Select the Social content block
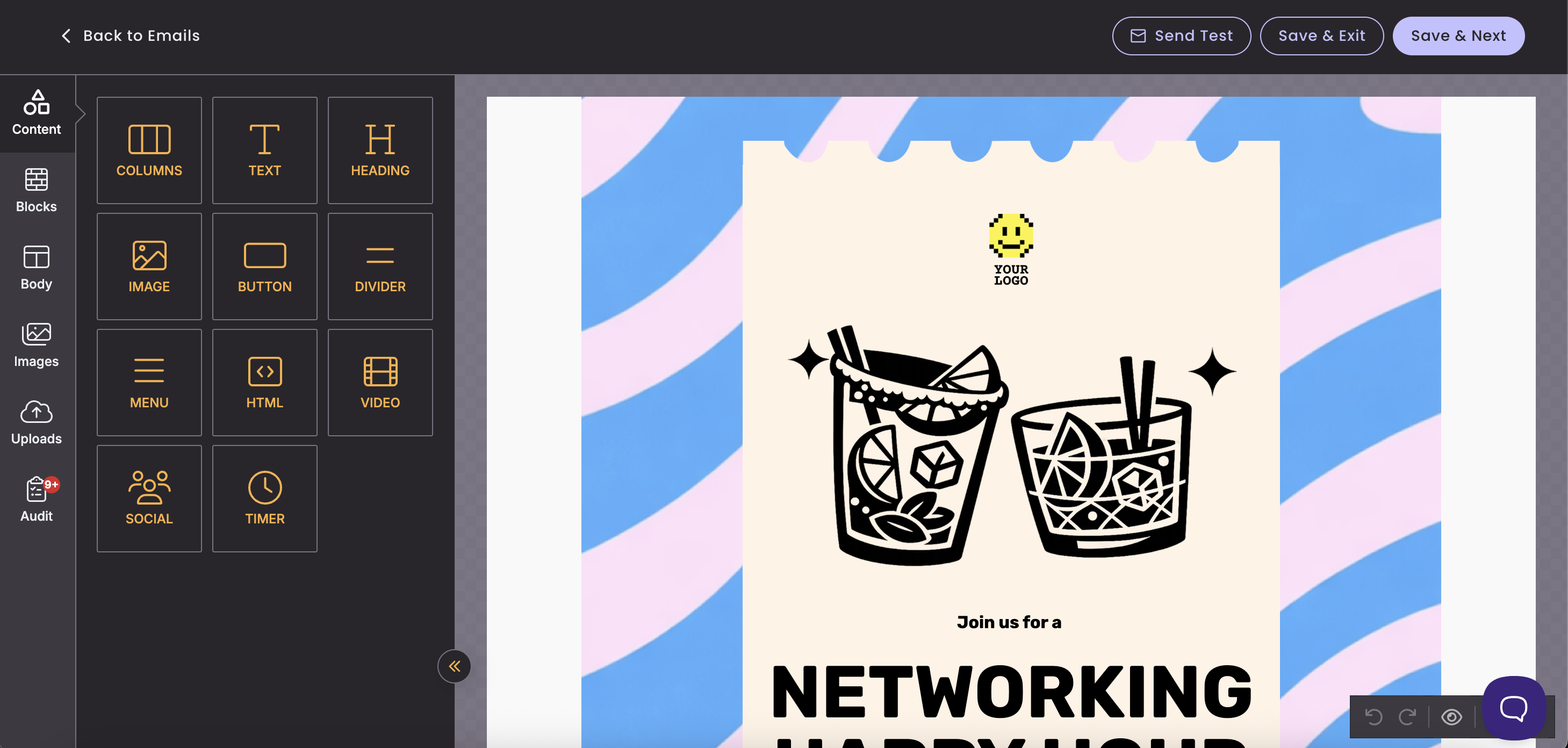1568x748 pixels. pos(149,498)
